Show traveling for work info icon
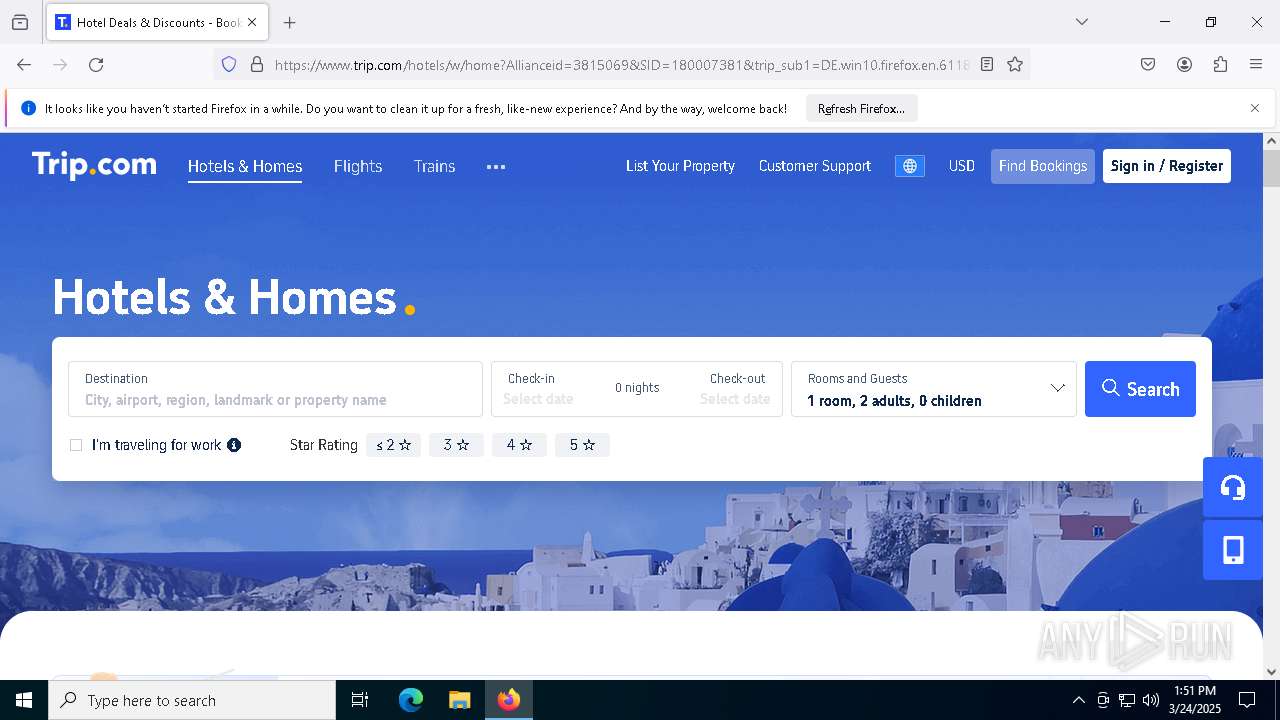The image size is (1280, 720). (x=234, y=445)
